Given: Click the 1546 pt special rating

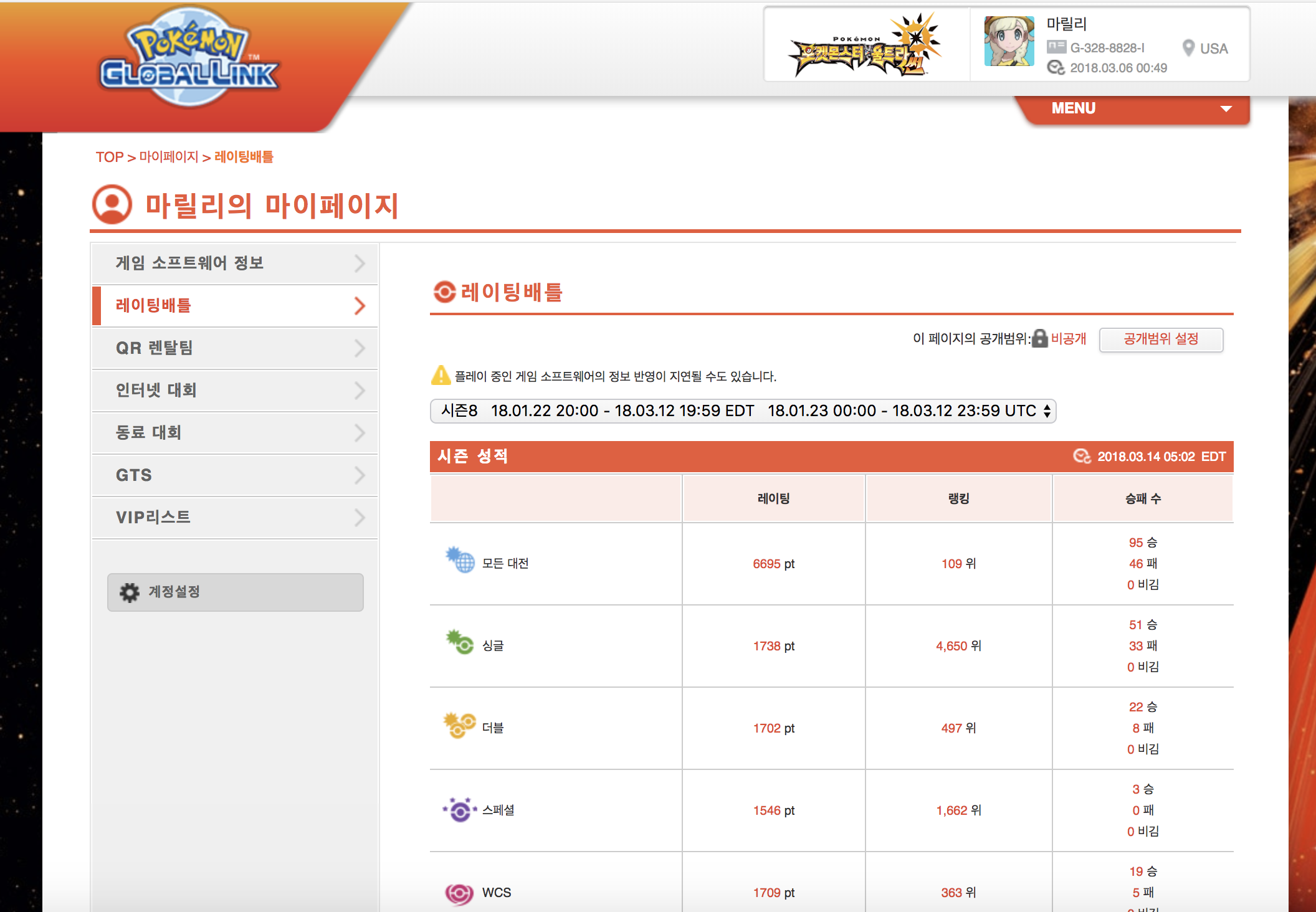Looking at the screenshot, I should 774,810.
